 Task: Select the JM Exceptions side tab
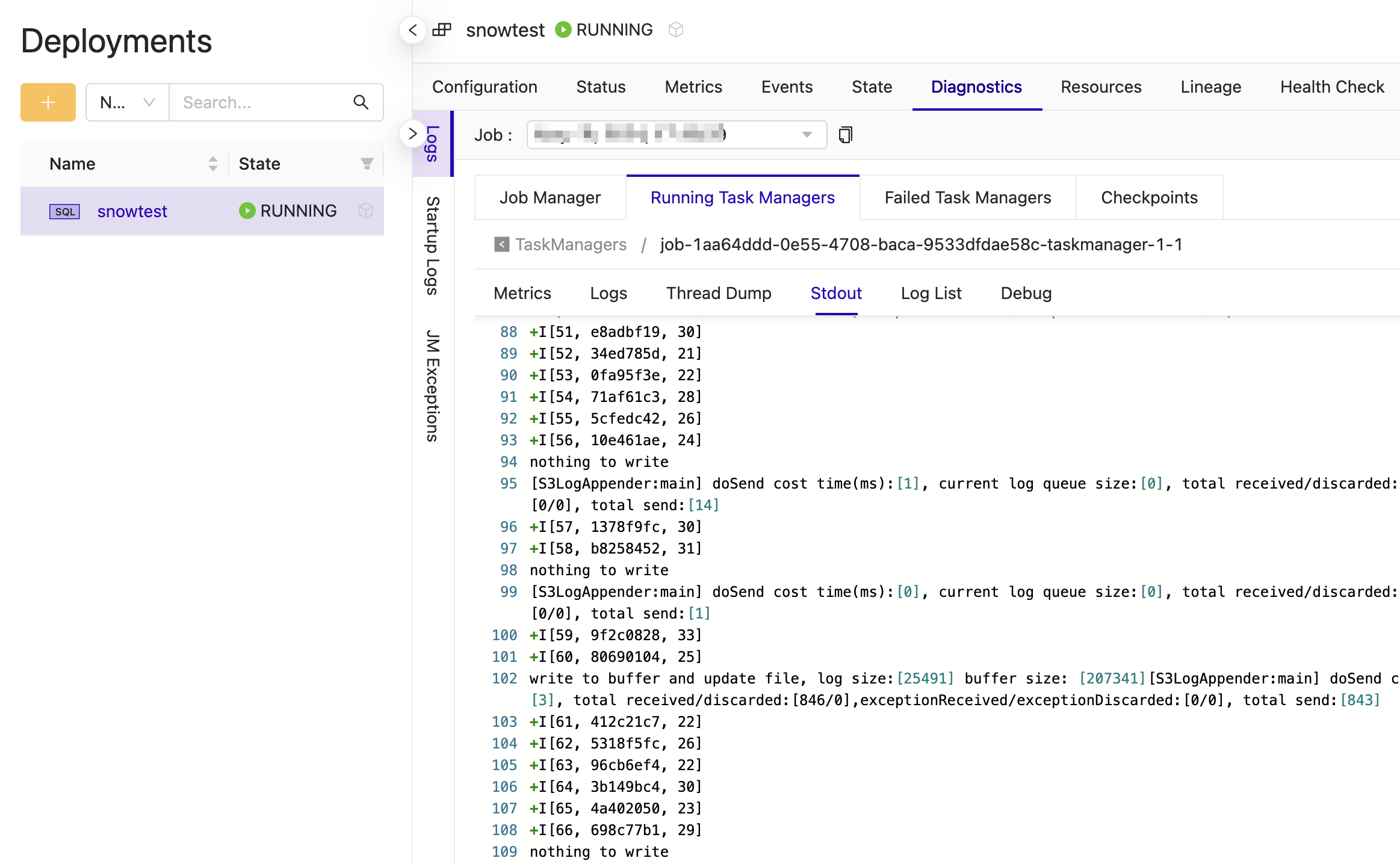tap(432, 386)
